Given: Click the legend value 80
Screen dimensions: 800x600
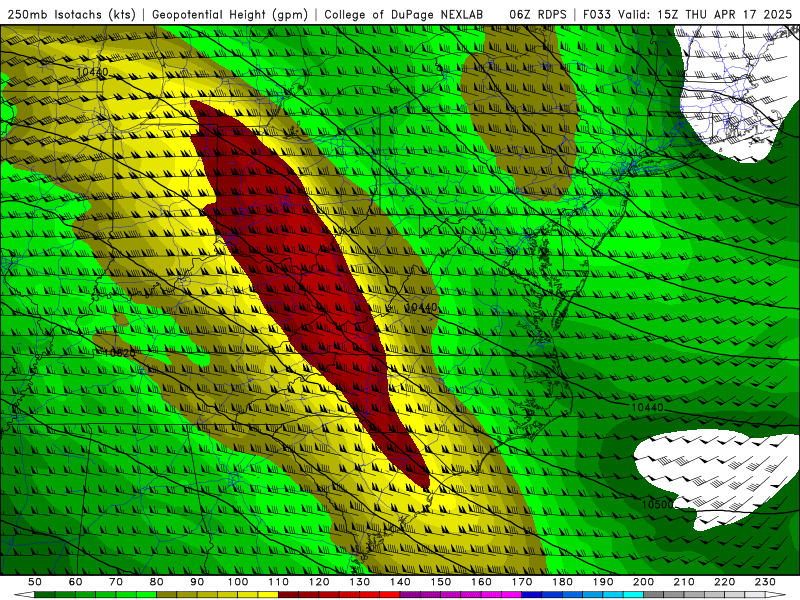Looking at the screenshot, I should click(157, 582).
